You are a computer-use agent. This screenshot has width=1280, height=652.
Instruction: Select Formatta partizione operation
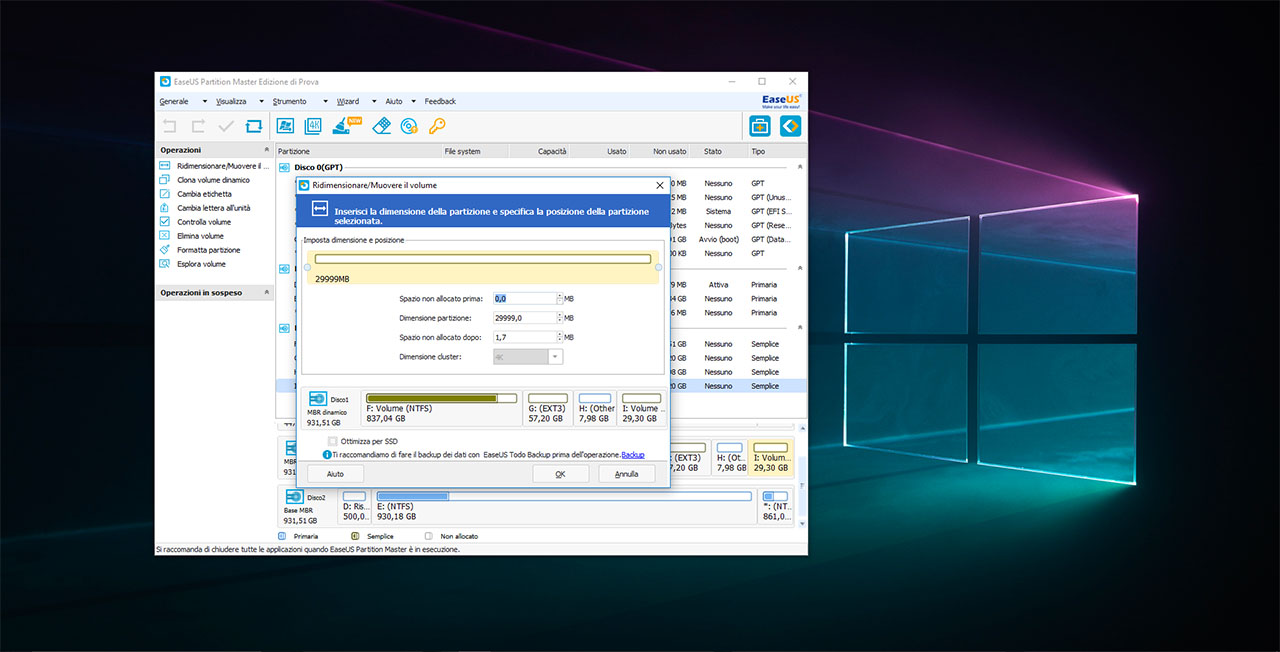201,250
